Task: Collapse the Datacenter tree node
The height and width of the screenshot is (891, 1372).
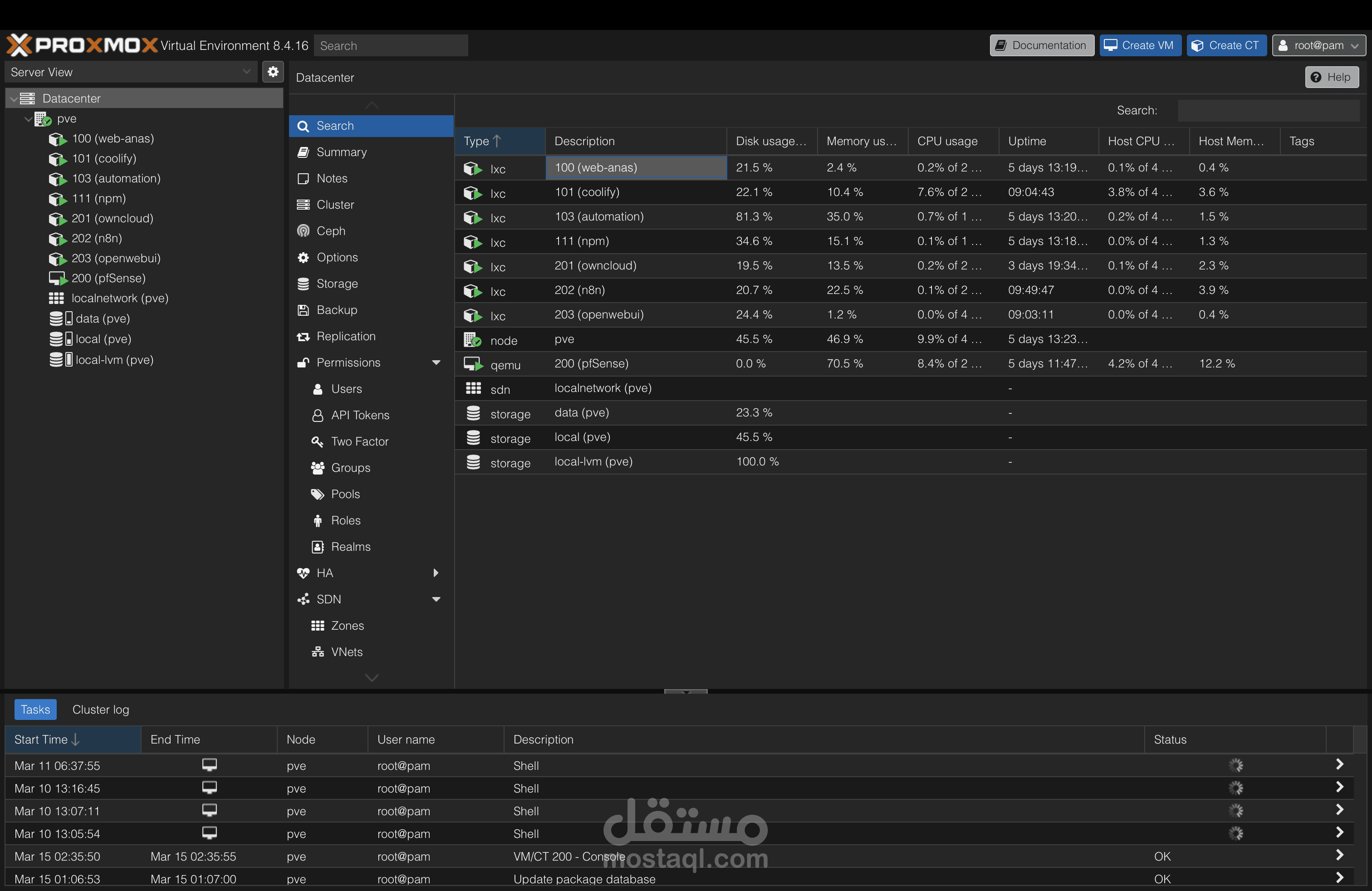Action: tap(14, 99)
